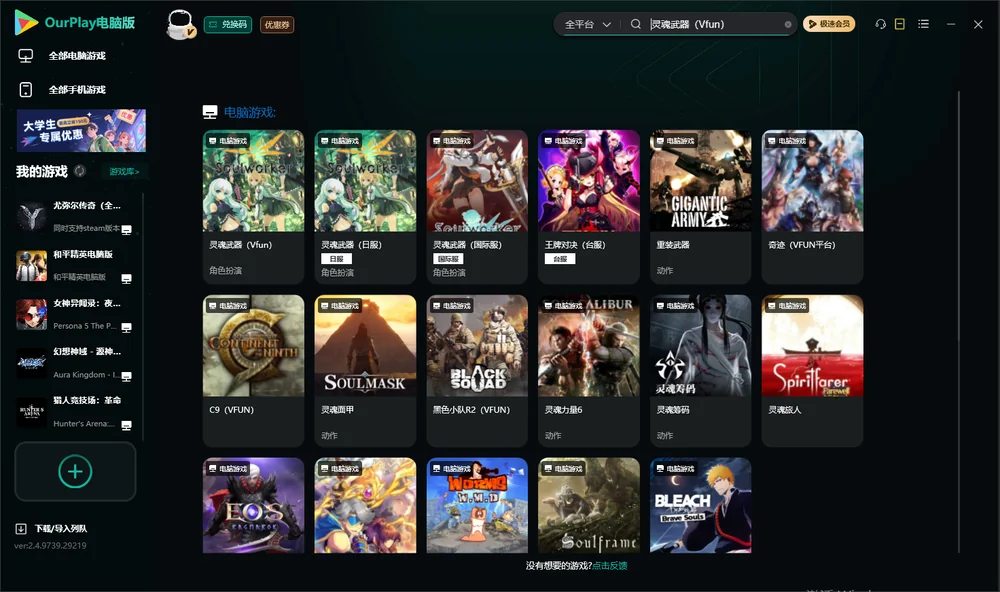Click the 电脑游戏 badge on Spiritfarer card

[786, 306]
